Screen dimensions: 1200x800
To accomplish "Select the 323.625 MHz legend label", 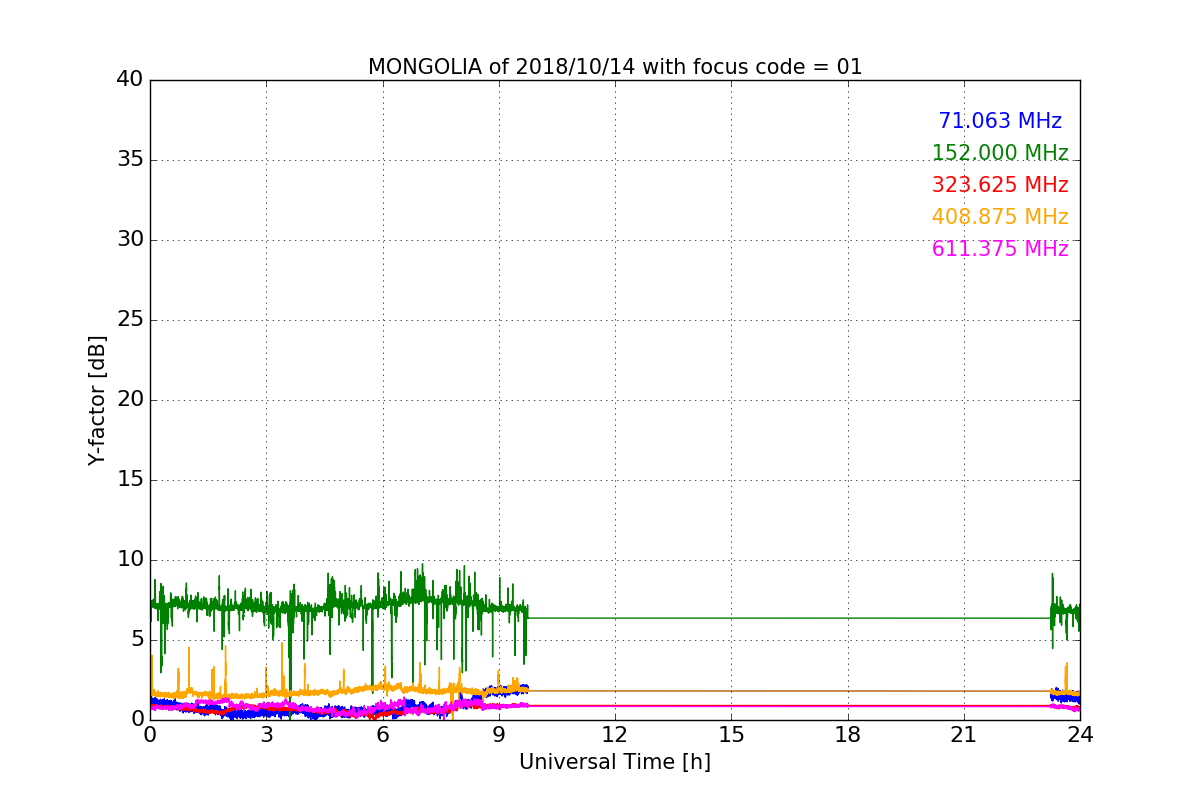I will (x=1000, y=185).
